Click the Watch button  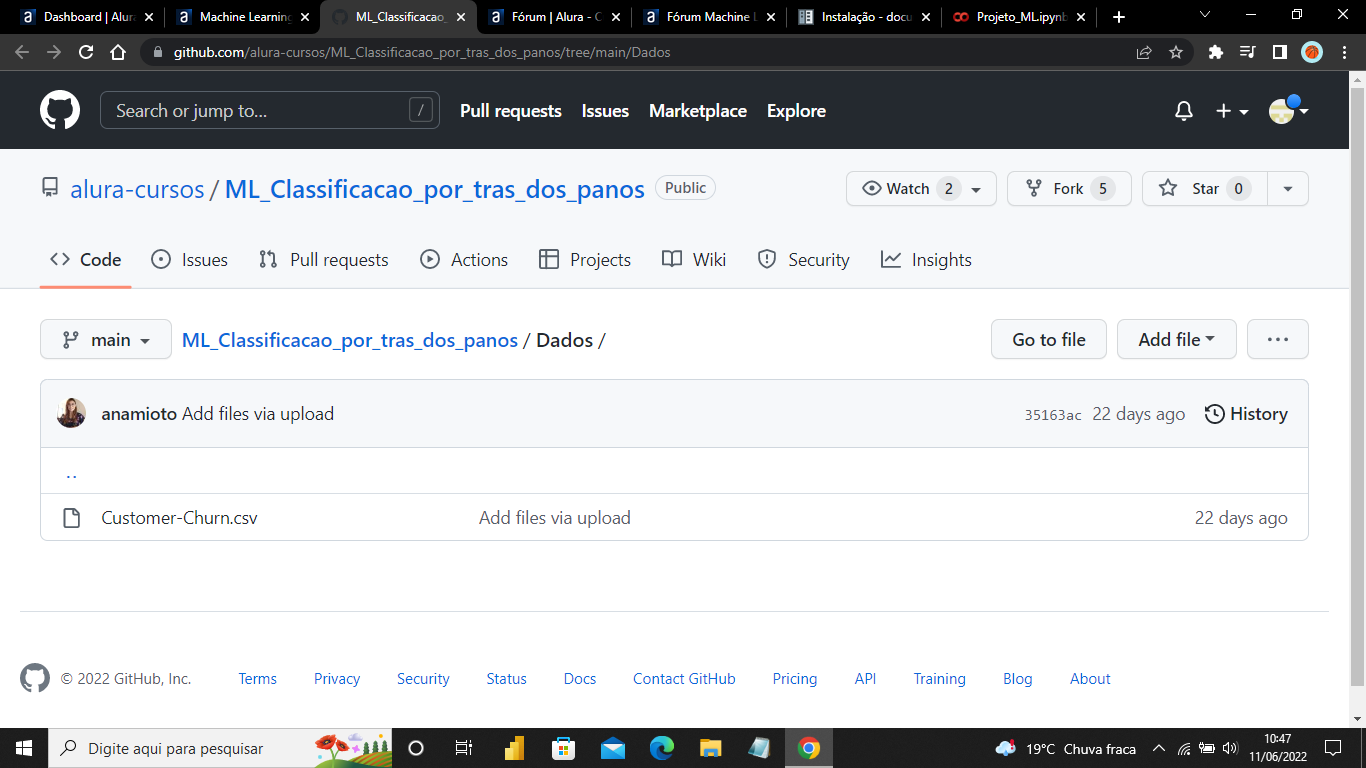pyautogui.click(x=921, y=188)
